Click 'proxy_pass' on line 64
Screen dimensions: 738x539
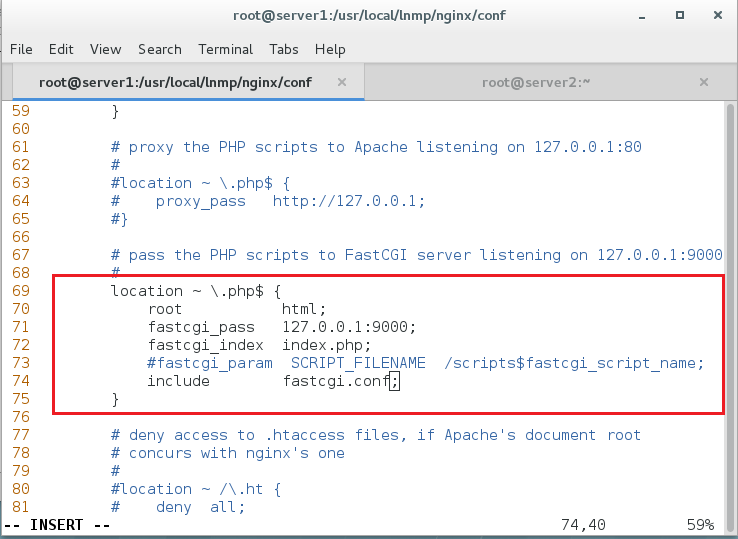201,201
